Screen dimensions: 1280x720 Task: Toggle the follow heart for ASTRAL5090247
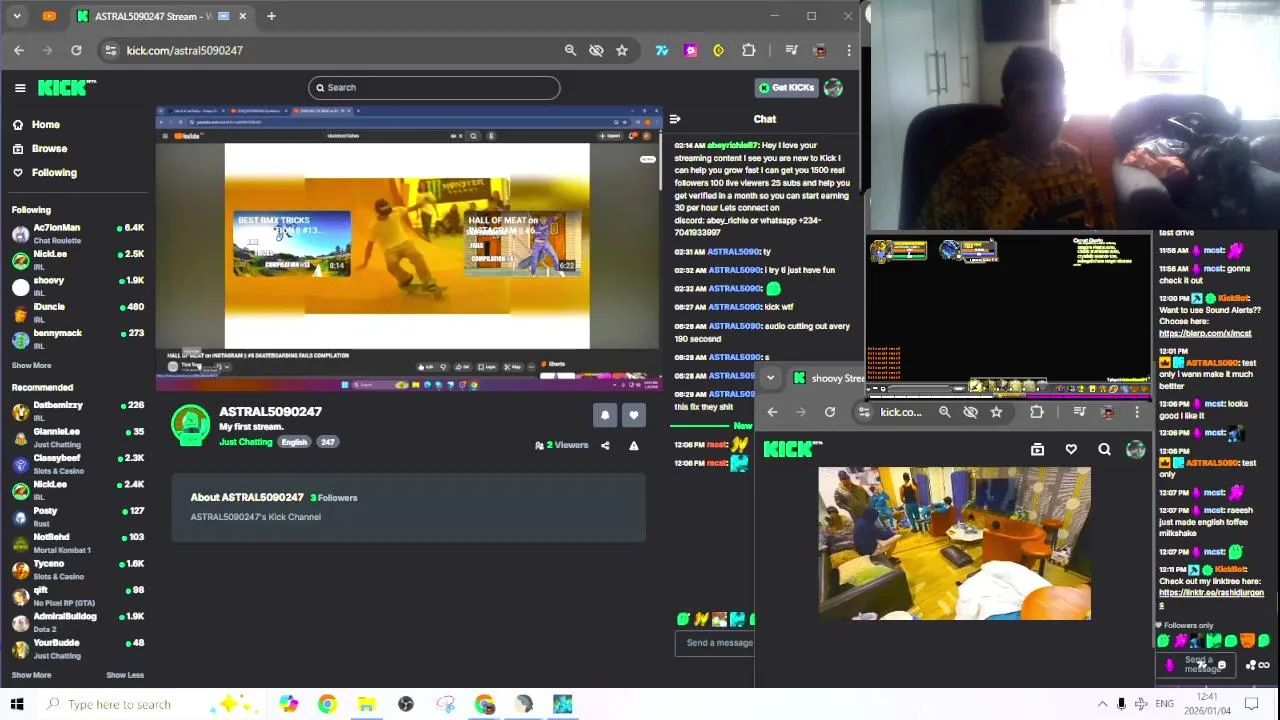point(633,415)
